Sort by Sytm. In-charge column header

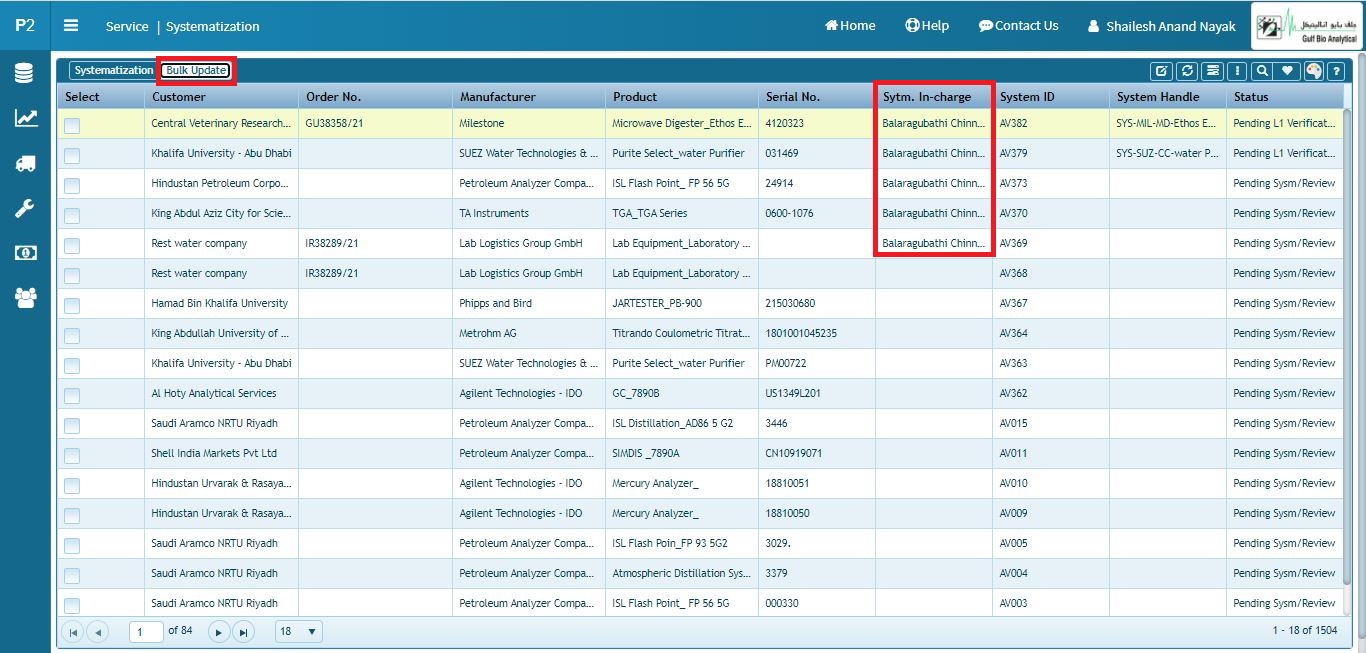[x=934, y=97]
